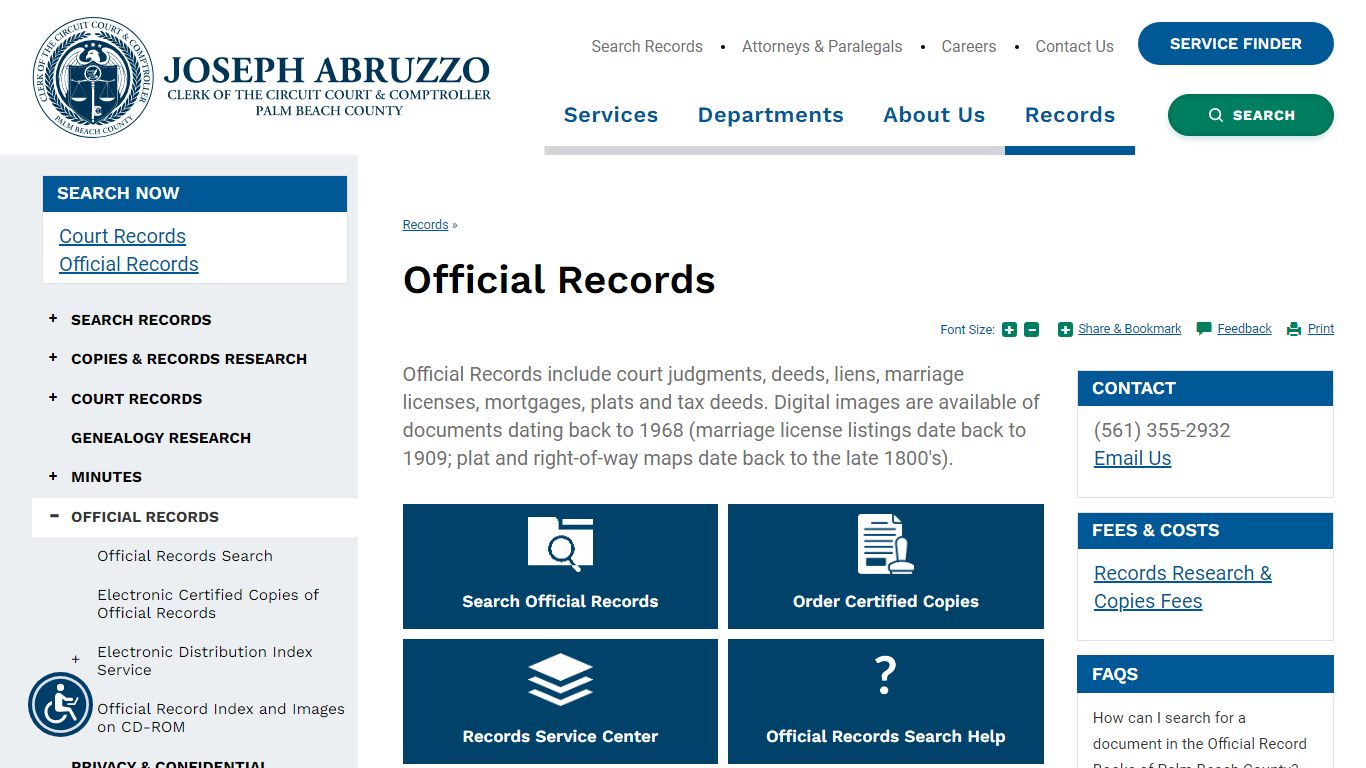The image size is (1366, 768).
Task: Open the accessibility wheelchair icon
Action: coord(60,705)
